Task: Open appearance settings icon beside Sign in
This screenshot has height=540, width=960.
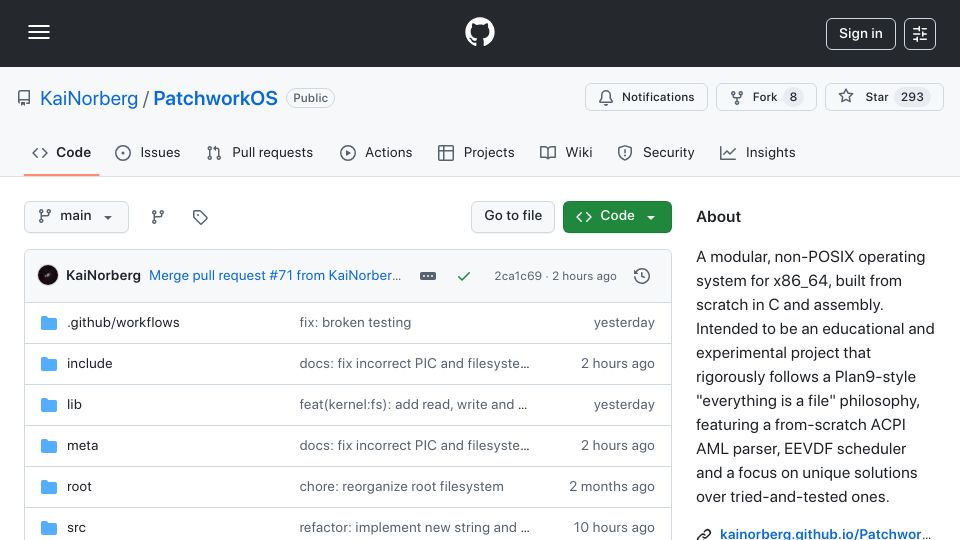Action: point(920,34)
